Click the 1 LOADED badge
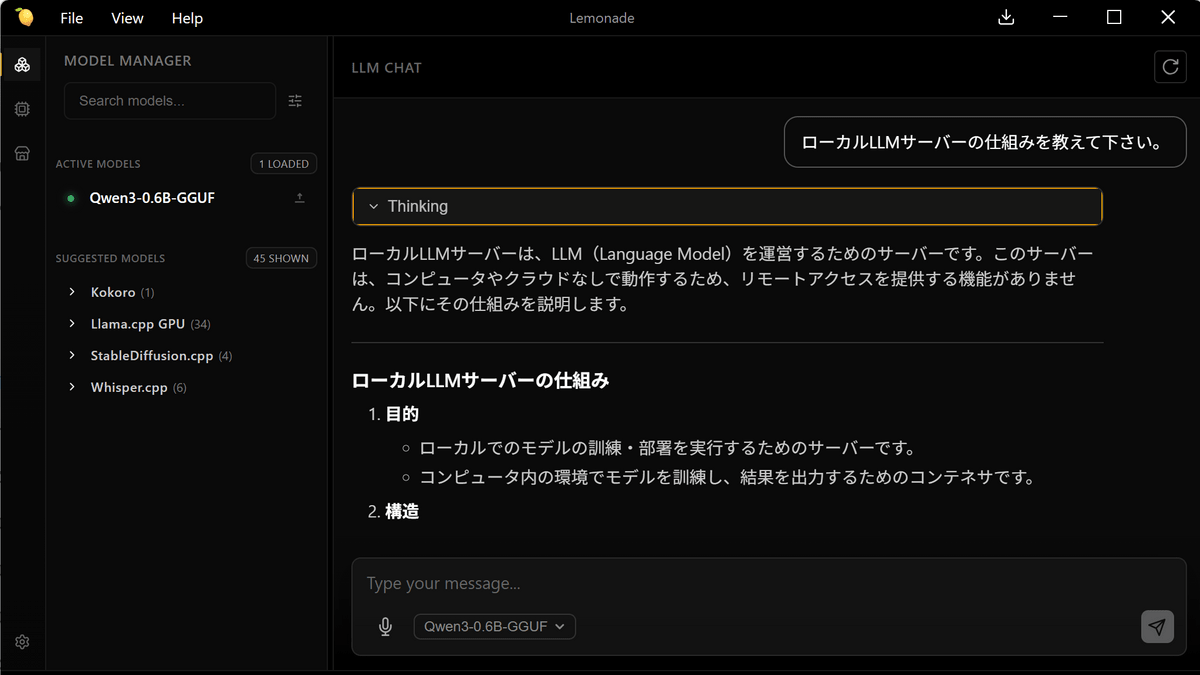 283,163
